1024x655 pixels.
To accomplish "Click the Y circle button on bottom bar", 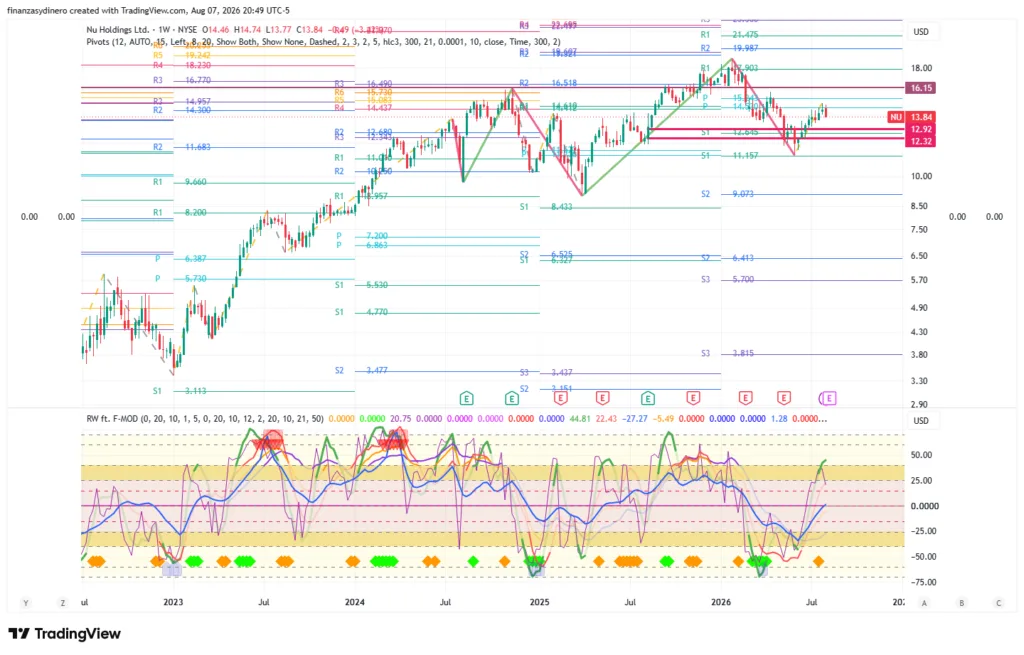I will coord(25,603).
